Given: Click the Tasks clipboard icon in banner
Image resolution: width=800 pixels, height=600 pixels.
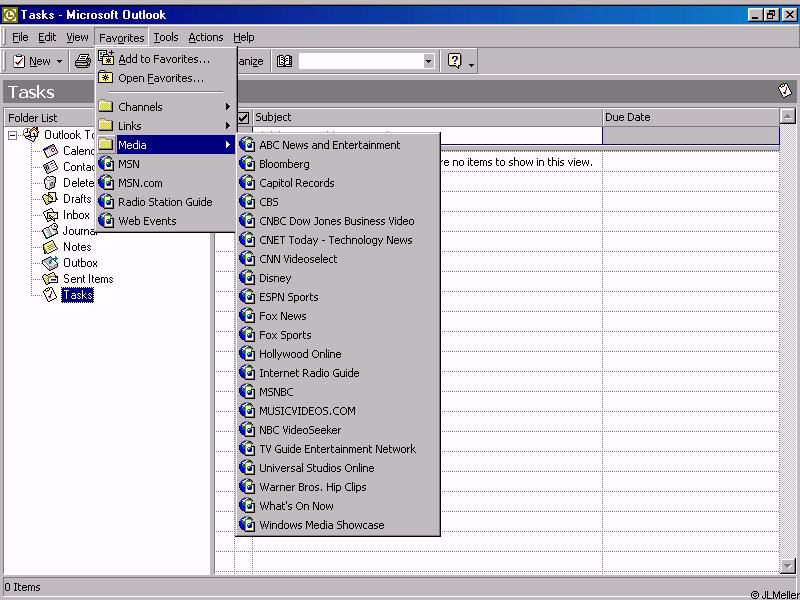Looking at the screenshot, I should [x=785, y=91].
